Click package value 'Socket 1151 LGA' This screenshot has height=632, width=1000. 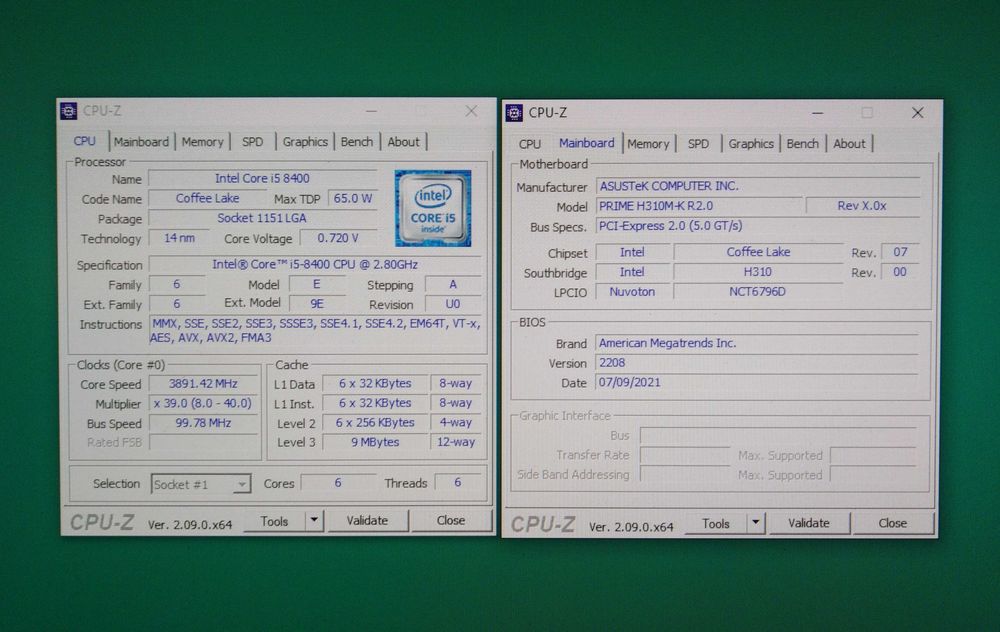tap(262, 218)
